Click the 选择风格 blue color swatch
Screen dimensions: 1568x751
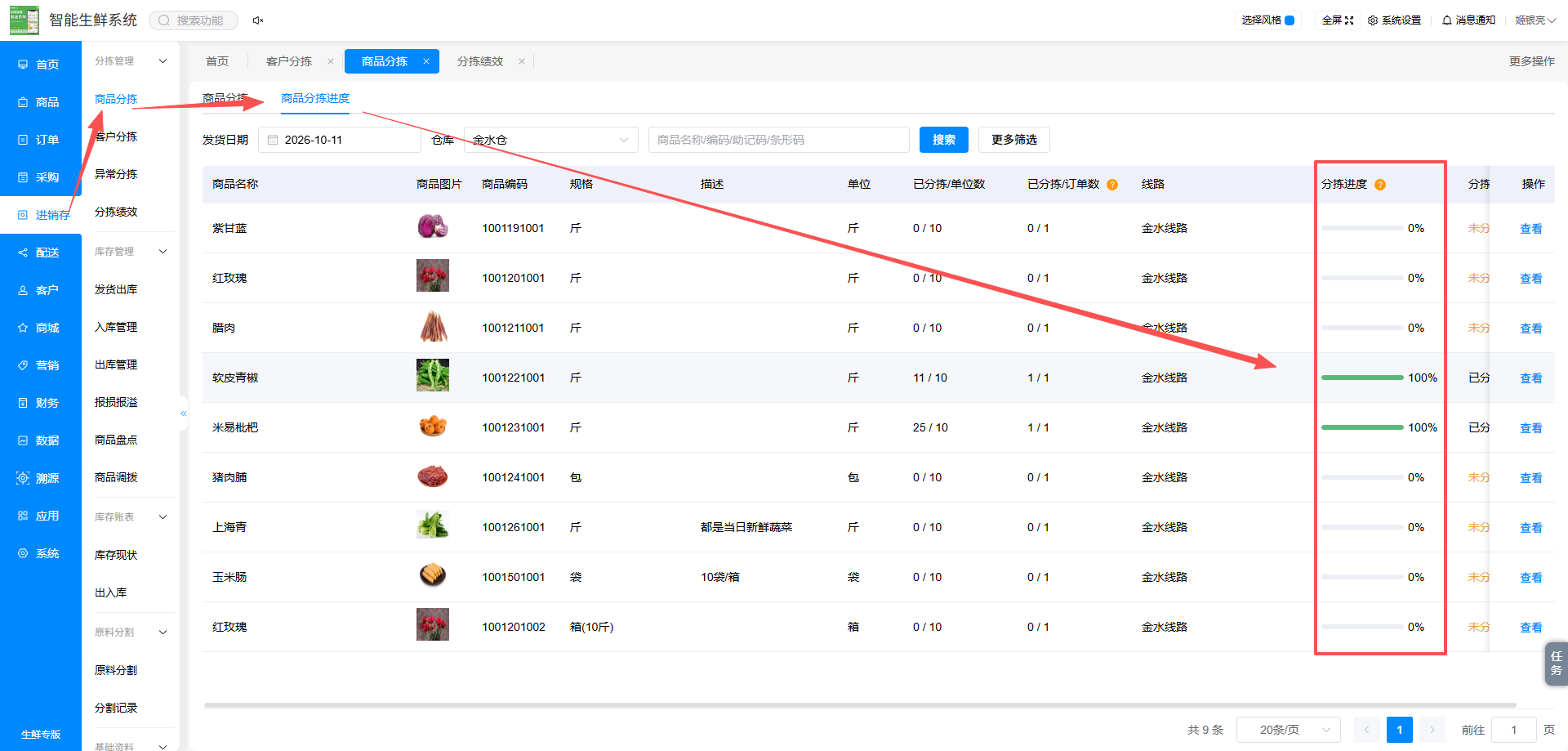[x=1290, y=20]
